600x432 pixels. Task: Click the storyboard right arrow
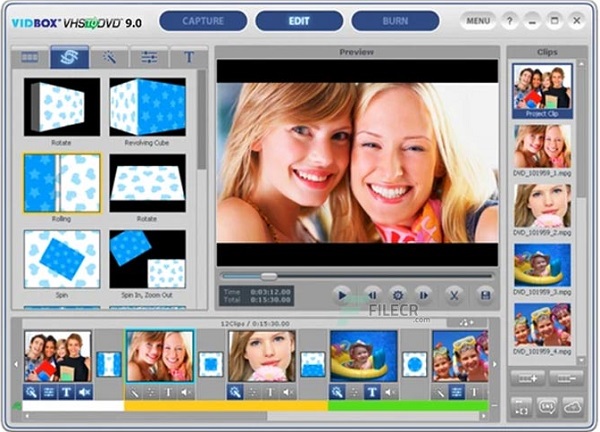tap(495, 364)
